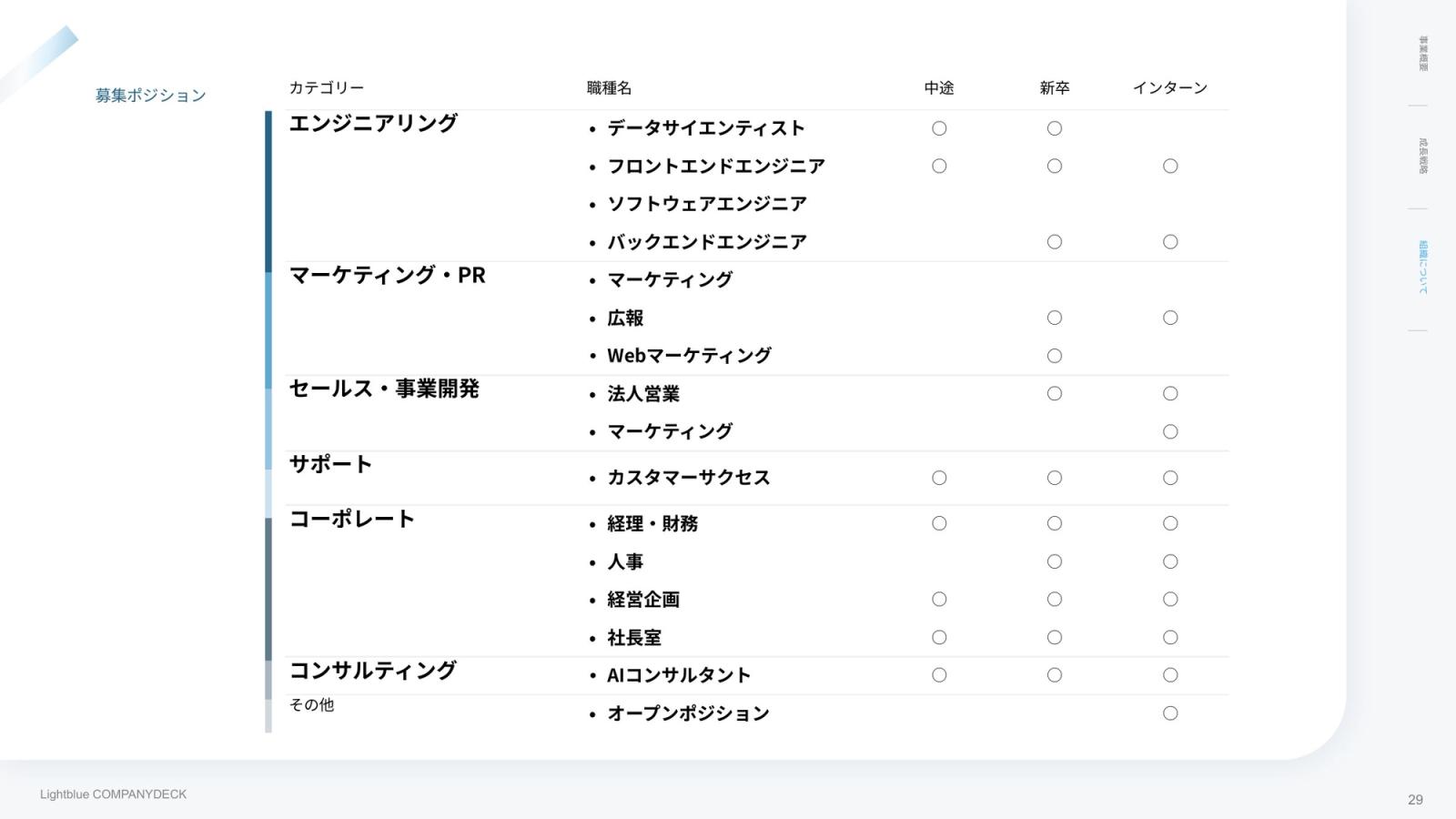Click the 人事 job title

[625, 562]
